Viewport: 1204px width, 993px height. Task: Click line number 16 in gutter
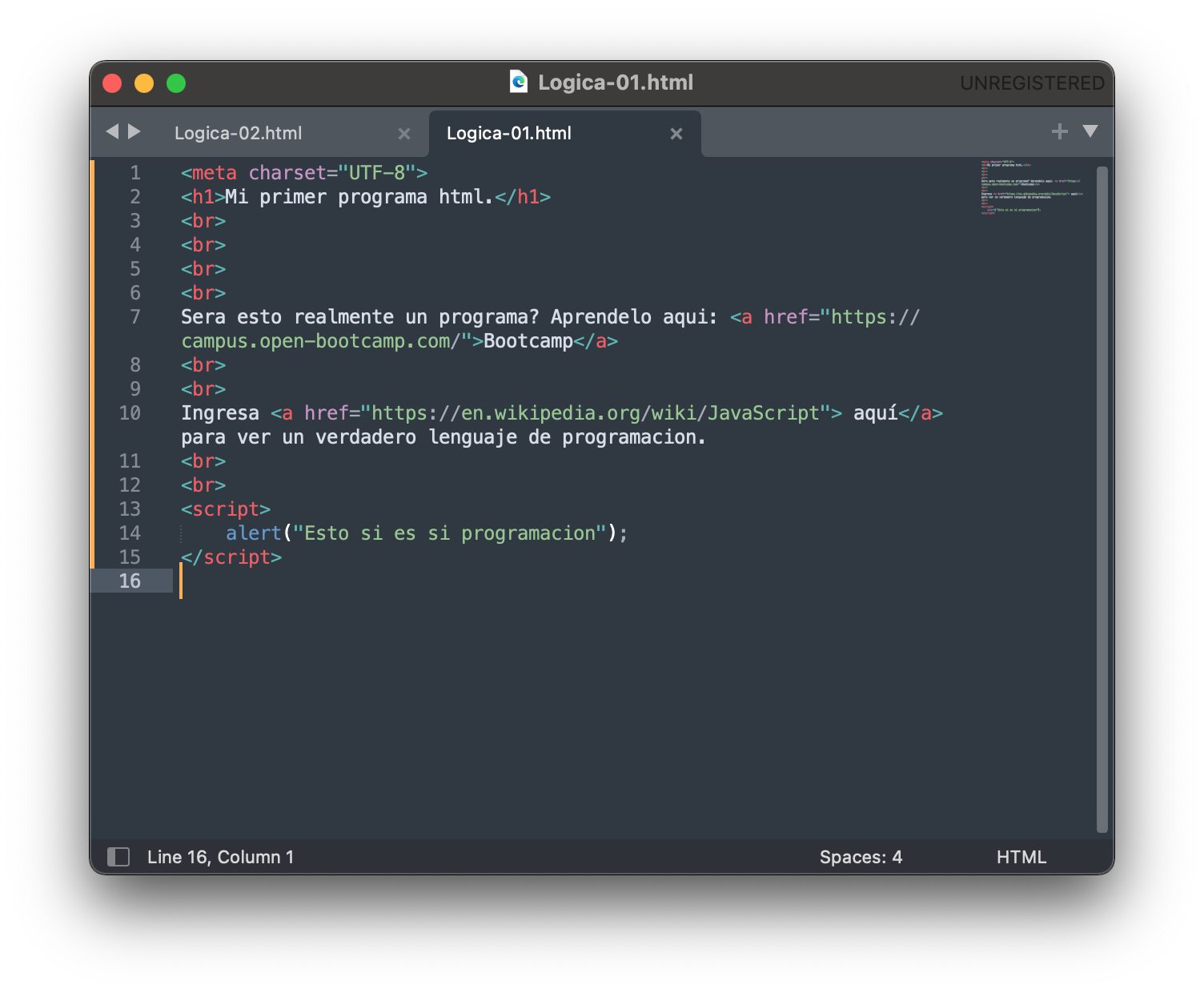point(130,581)
